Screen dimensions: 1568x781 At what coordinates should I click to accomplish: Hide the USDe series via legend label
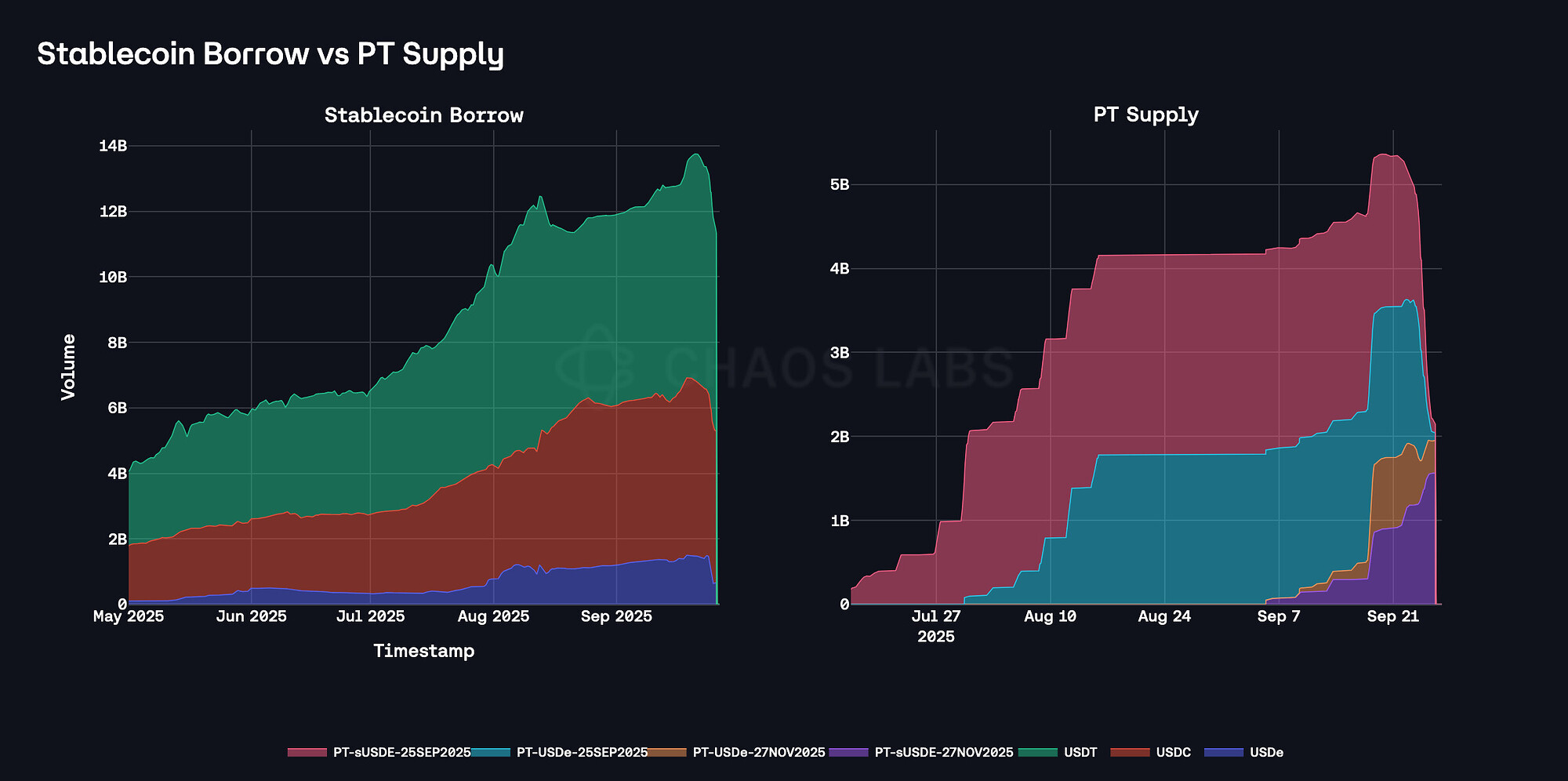1266,753
